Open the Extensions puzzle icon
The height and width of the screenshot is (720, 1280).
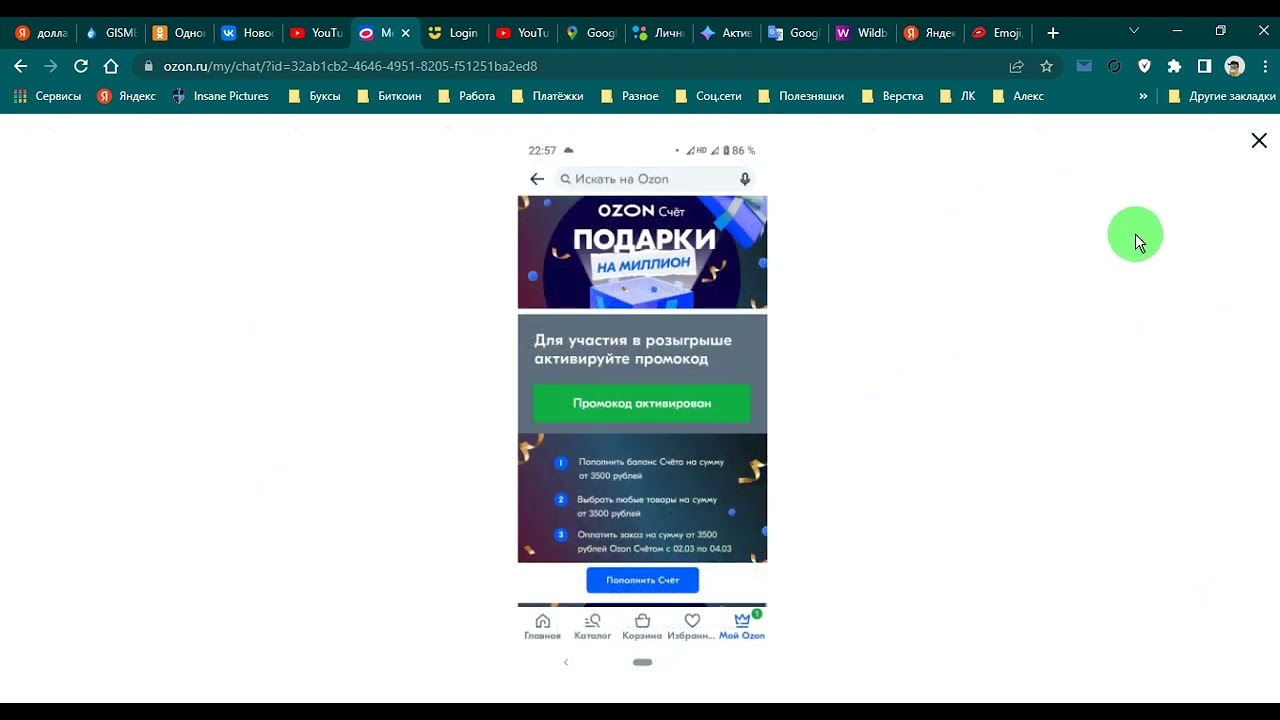click(x=1174, y=66)
